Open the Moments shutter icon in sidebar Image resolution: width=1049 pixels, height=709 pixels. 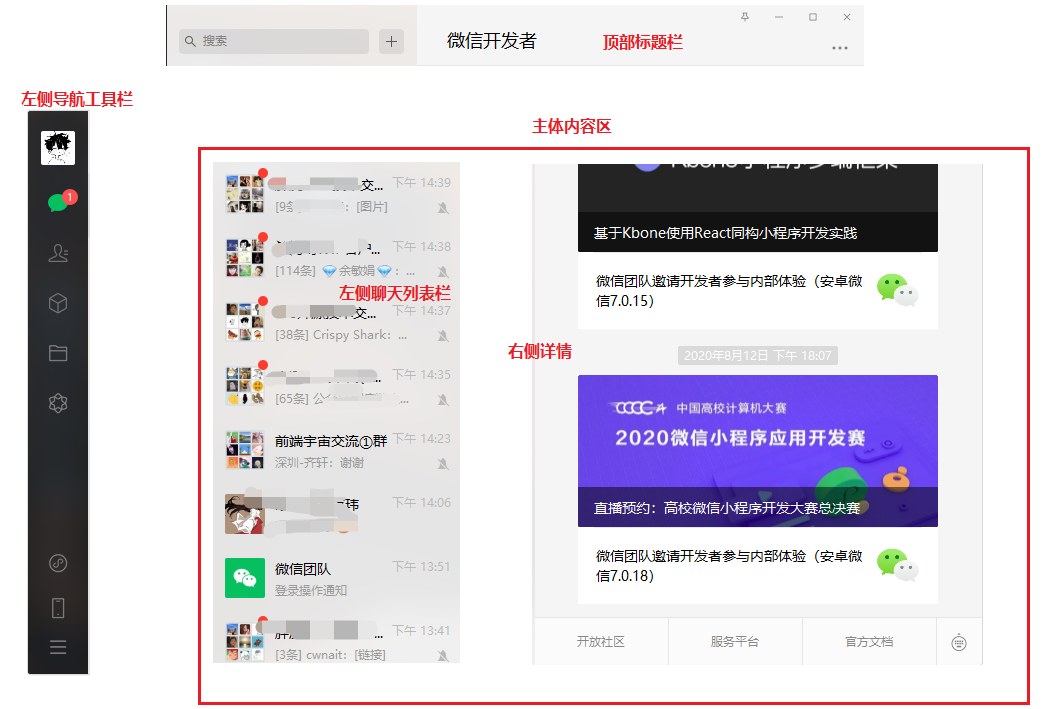coord(58,403)
